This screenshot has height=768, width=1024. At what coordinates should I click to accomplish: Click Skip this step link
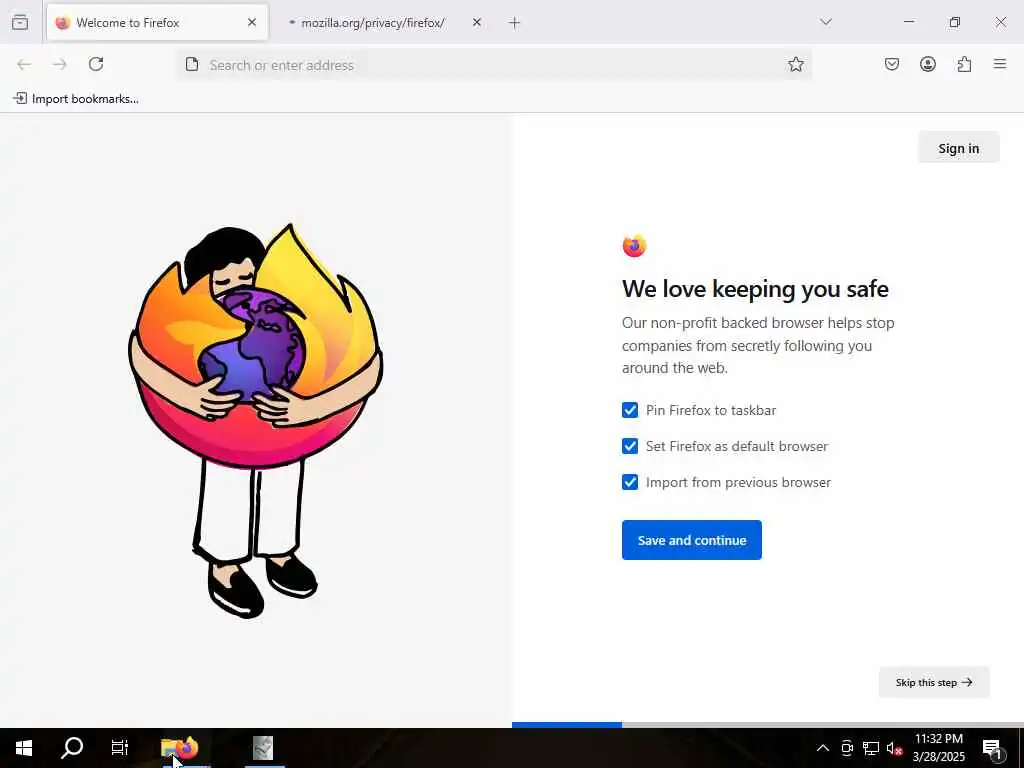click(934, 682)
